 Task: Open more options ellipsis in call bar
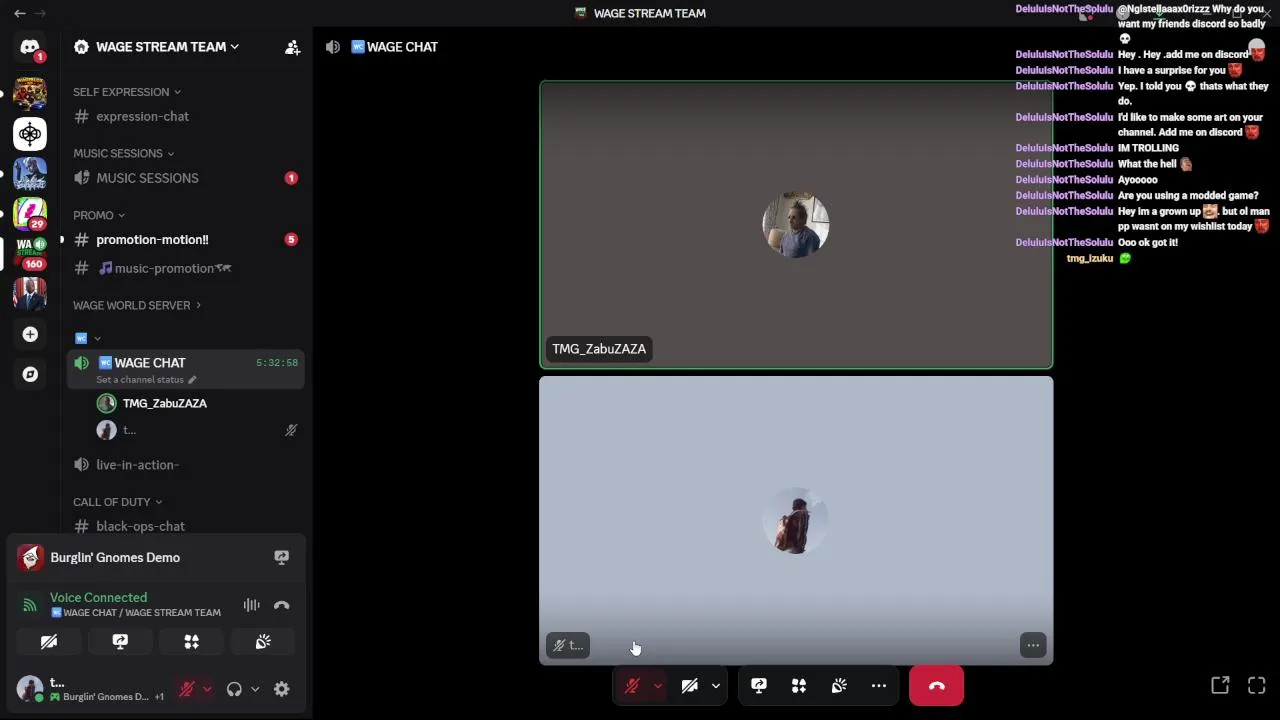point(879,686)
